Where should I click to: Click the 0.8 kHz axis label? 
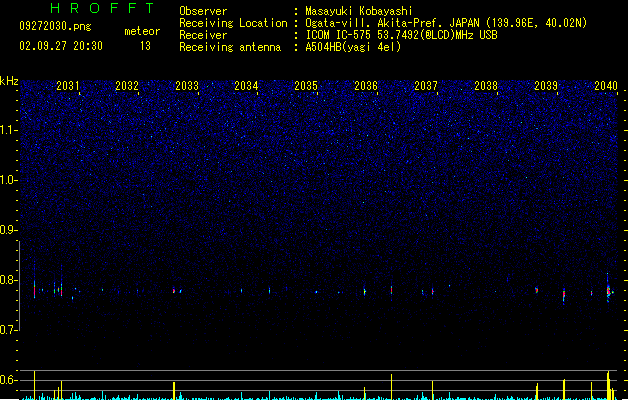coord(8,280)
